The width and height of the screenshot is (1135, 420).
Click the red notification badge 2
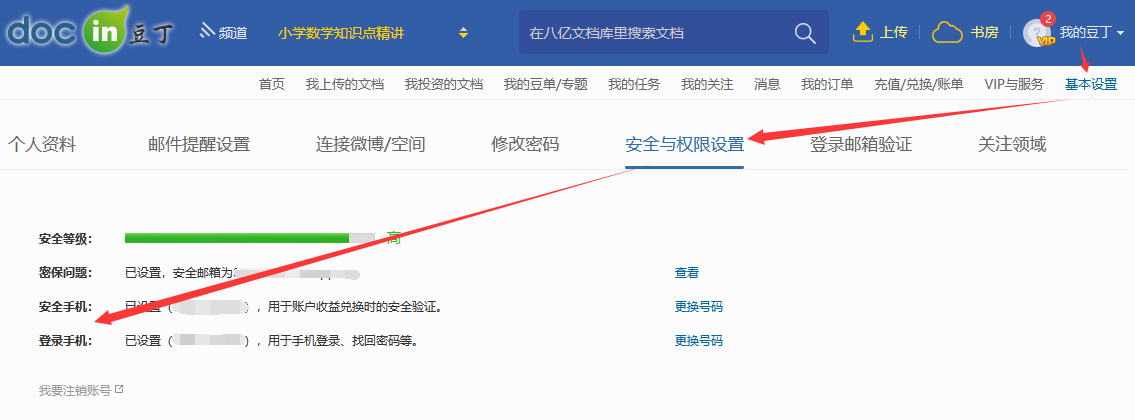(1047, 19)
